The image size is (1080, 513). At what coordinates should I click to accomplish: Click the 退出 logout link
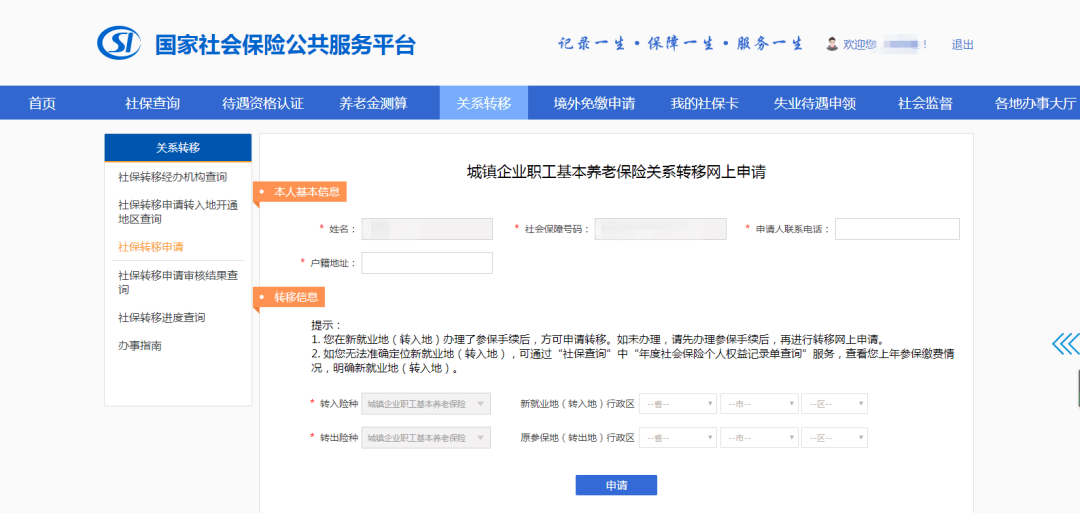962,45
